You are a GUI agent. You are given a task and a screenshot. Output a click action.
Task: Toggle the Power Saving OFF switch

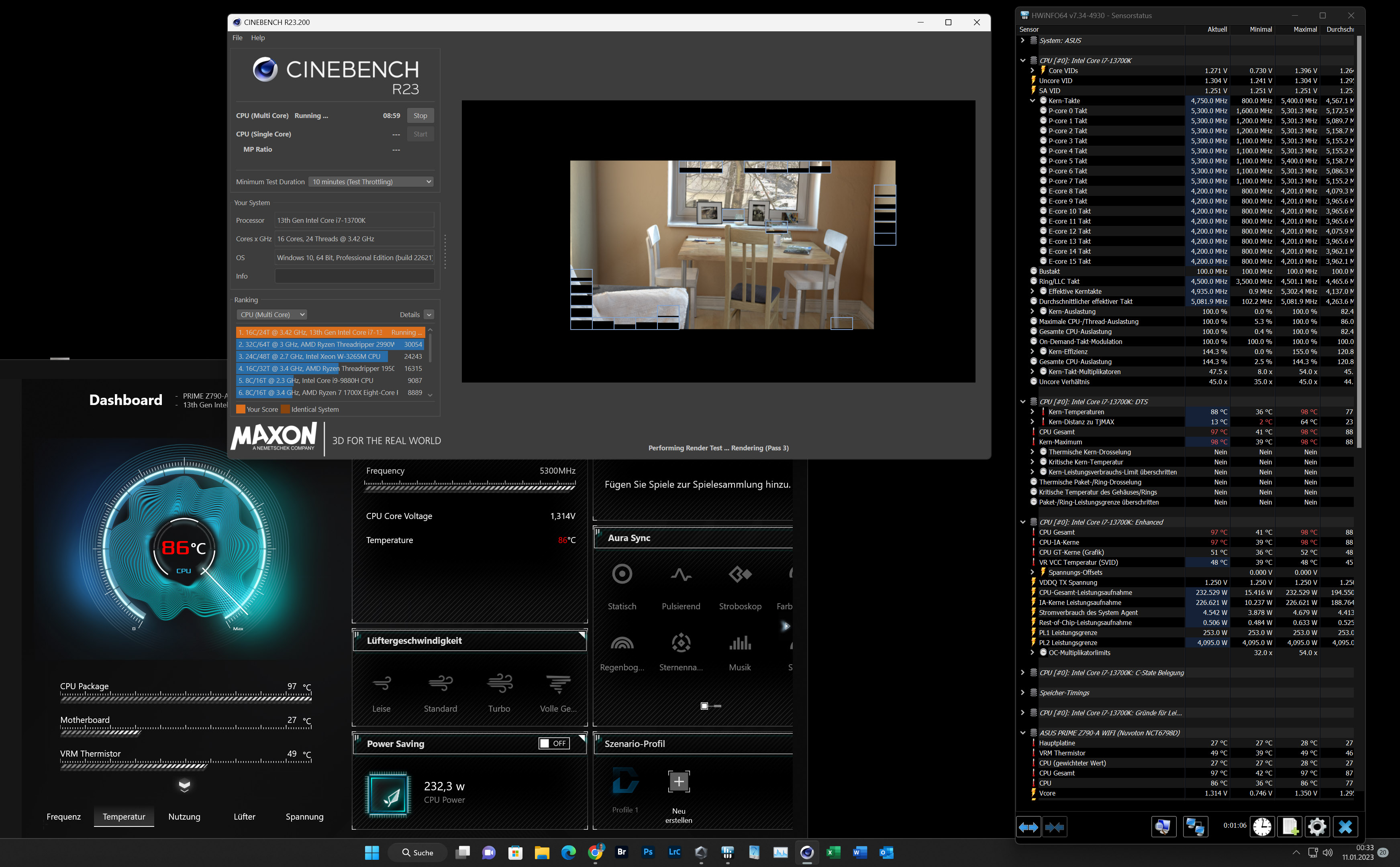pos(553,743)
